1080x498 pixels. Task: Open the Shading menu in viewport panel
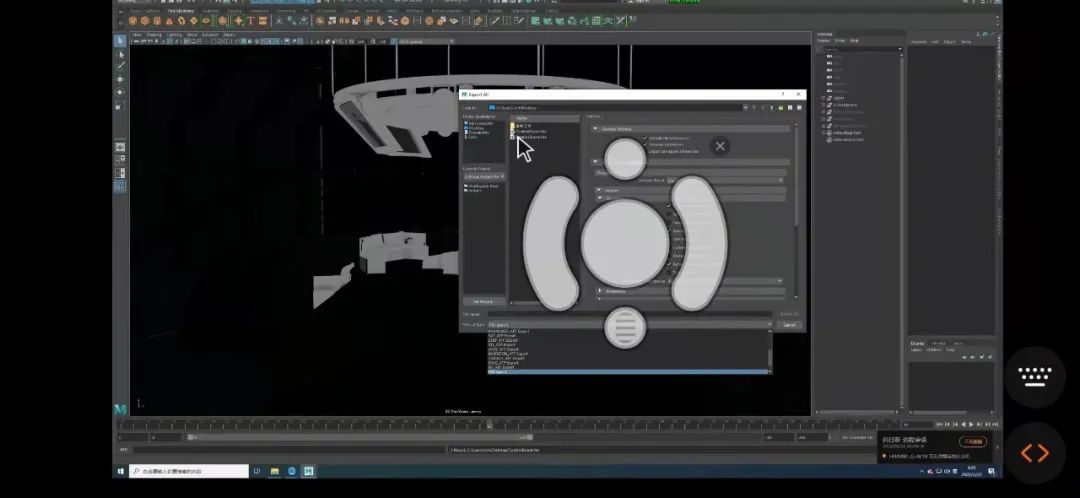coord(154,34)
